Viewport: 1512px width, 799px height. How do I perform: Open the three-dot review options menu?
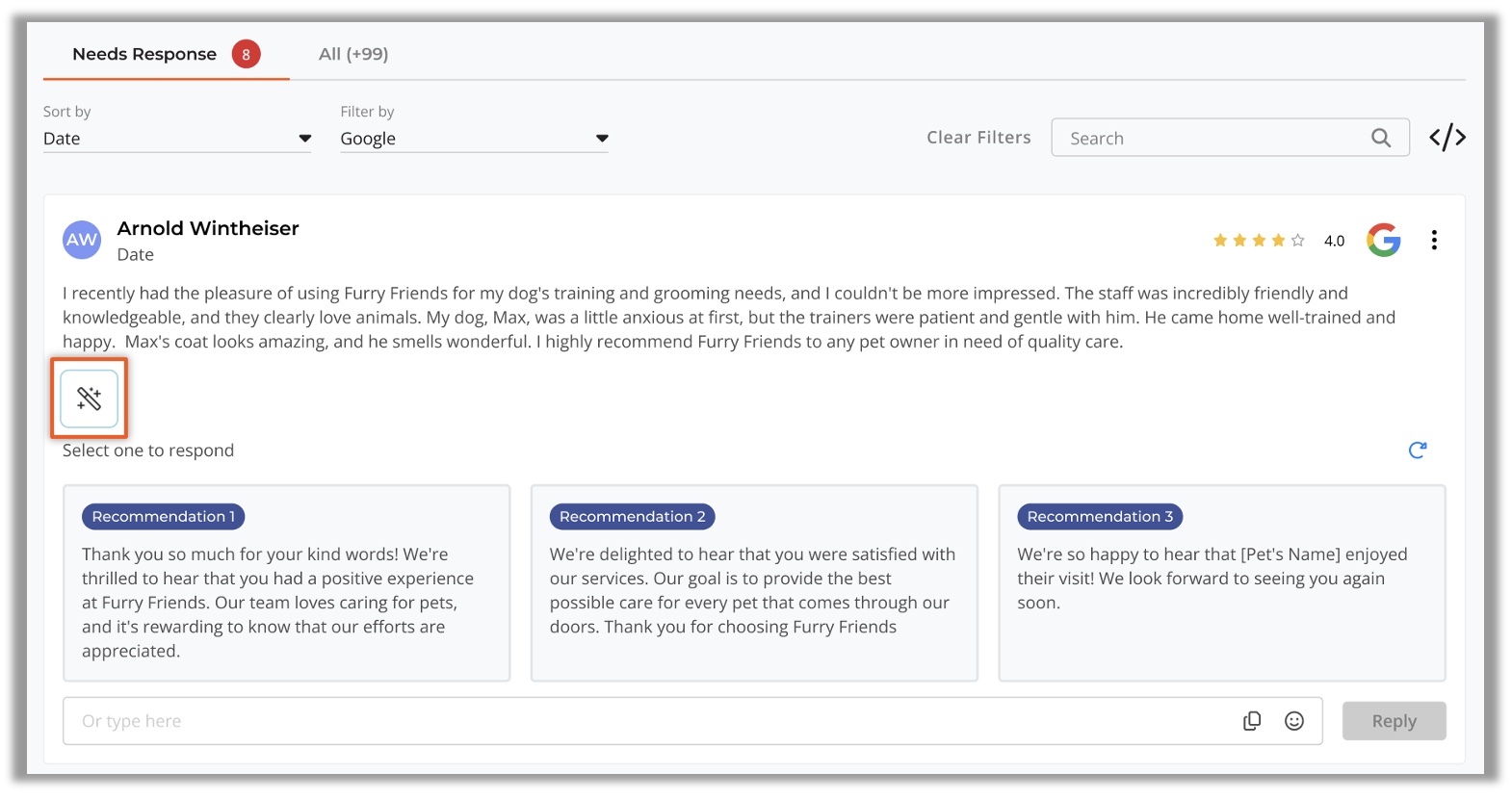pyautogui.click(x=1433, y=240)
